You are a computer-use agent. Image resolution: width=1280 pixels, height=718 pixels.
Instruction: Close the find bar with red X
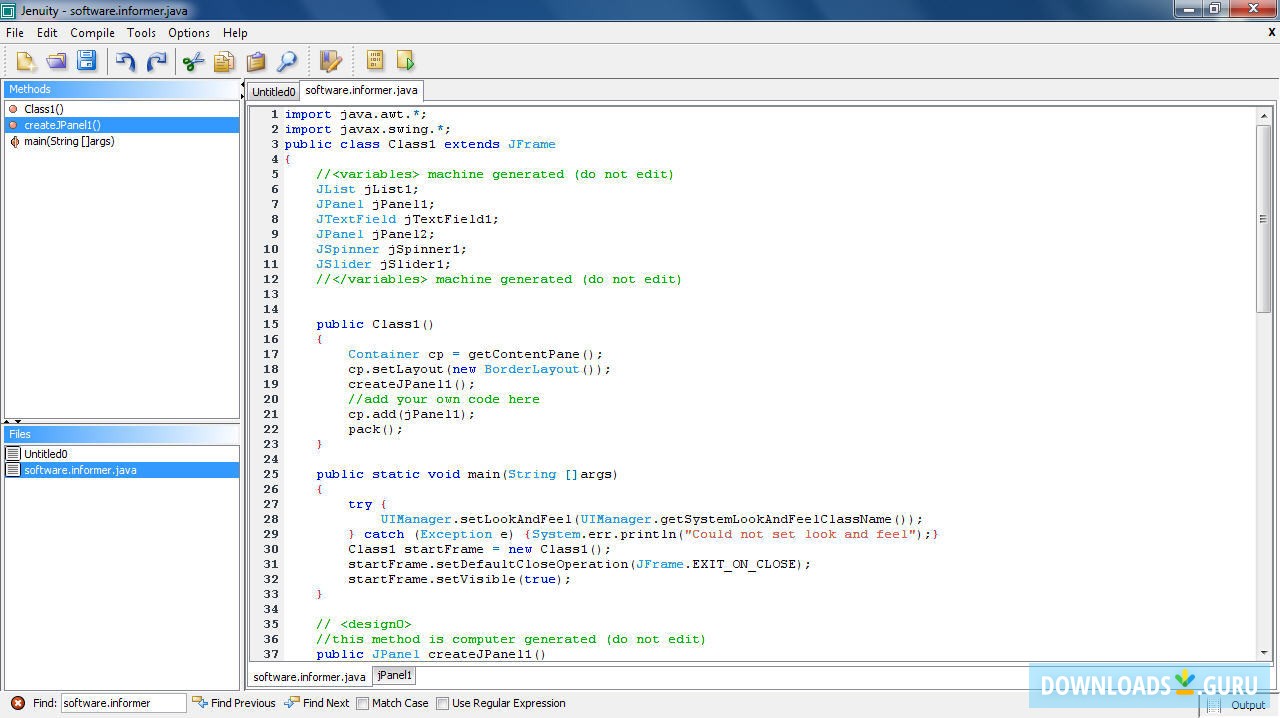(18, 703)
